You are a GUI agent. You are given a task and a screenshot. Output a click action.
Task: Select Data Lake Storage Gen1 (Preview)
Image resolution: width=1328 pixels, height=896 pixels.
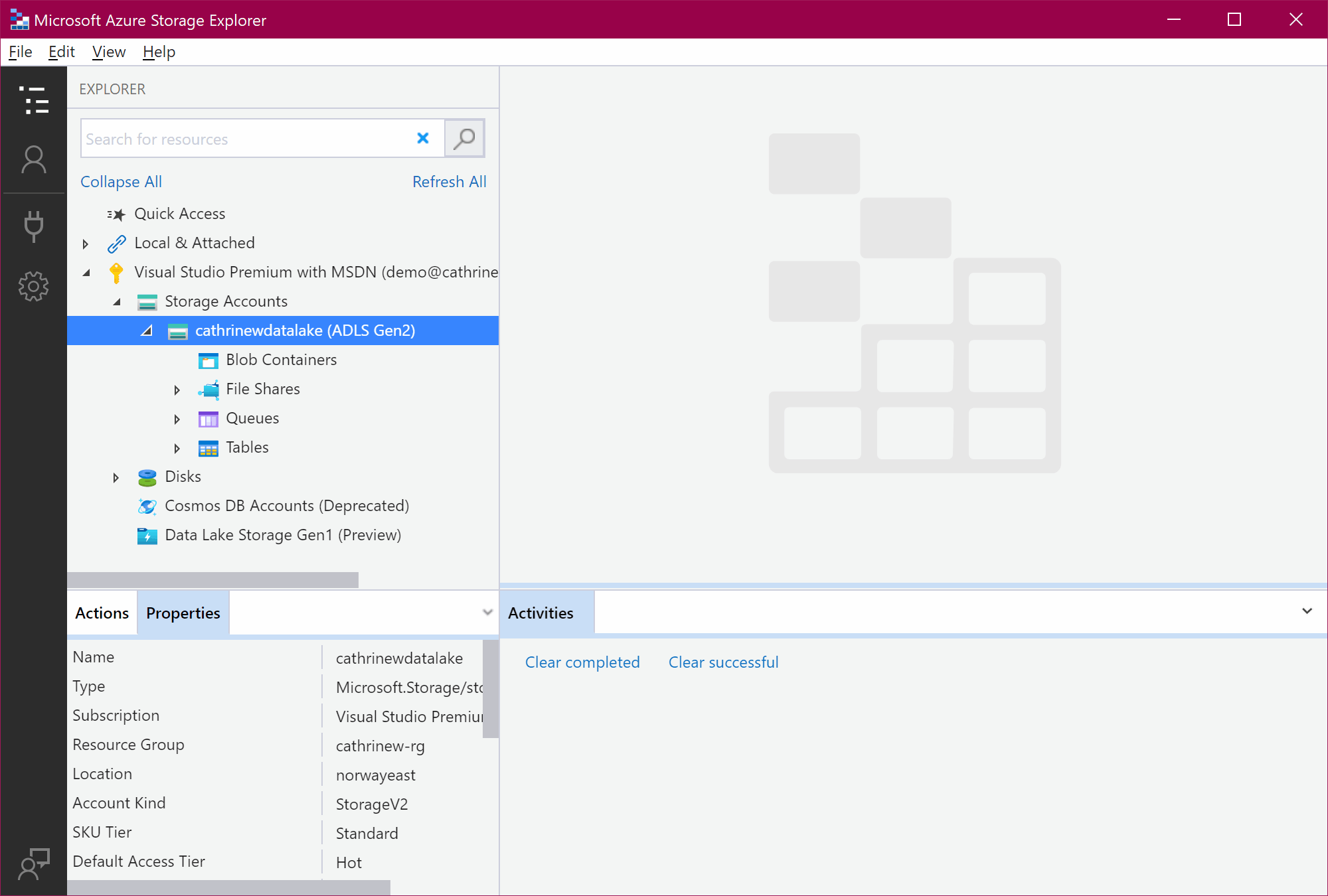coord(282,535)
